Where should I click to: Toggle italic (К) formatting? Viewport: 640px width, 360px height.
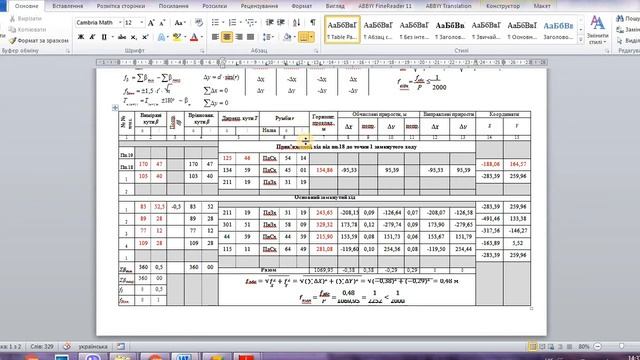92,37
